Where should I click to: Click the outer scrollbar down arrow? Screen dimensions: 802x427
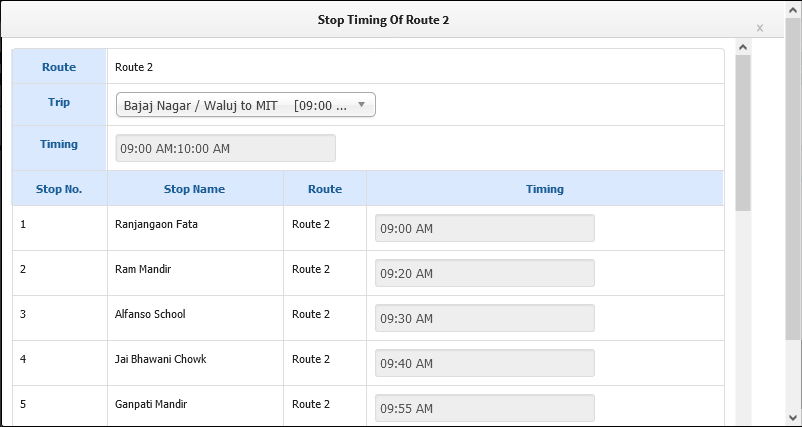pyautogui.click(x=794, y=418)
